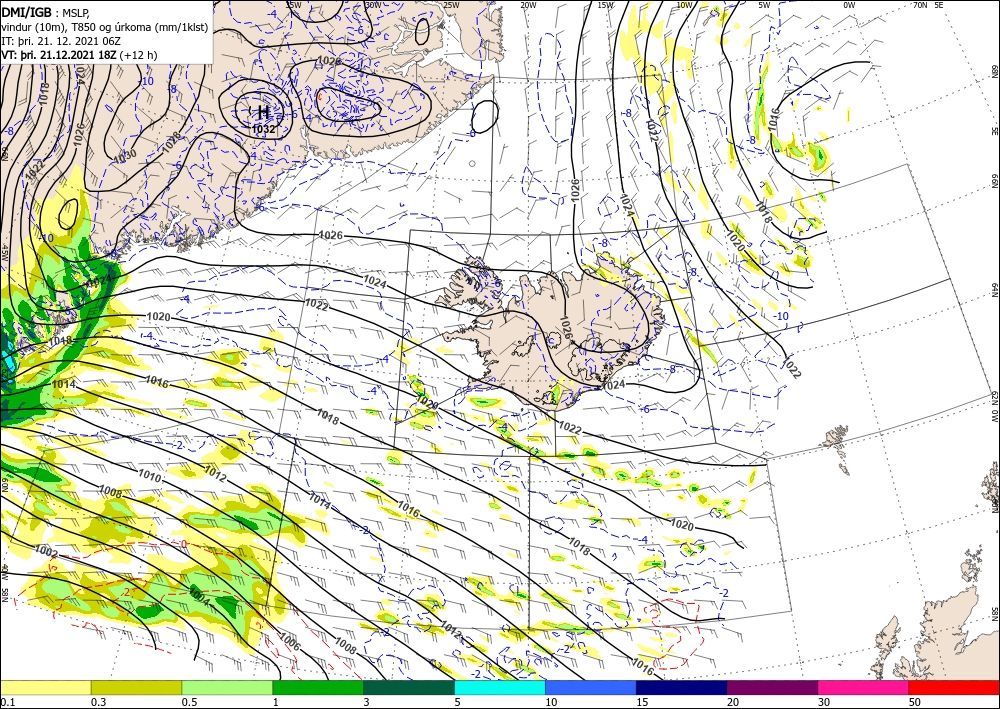This screenshot has height=709, width=1000.
Task: Click the red 50+ legend swatch
Action: (x=954, y=687)
